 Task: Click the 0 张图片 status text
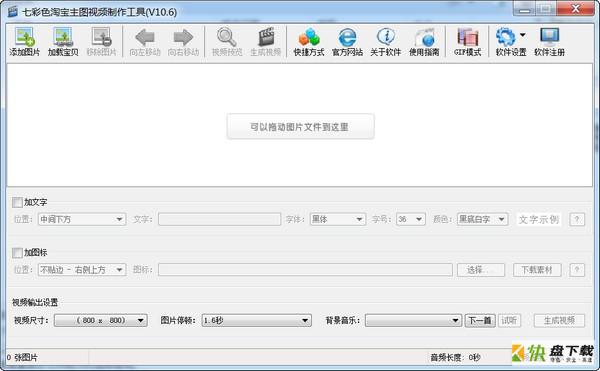click(x=22, y=358)
